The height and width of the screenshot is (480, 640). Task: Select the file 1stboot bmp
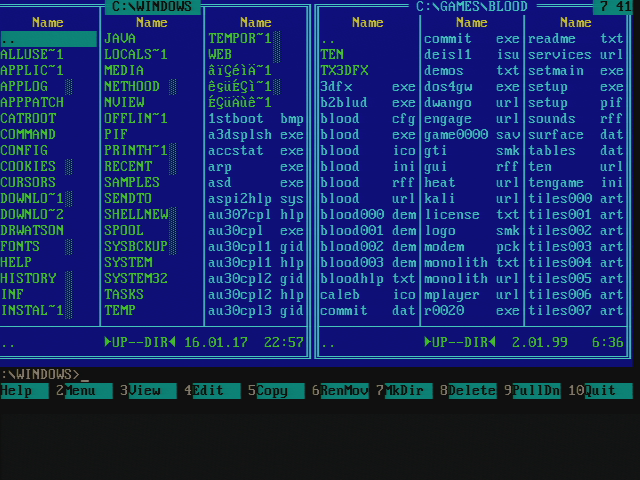coord(256,118)
